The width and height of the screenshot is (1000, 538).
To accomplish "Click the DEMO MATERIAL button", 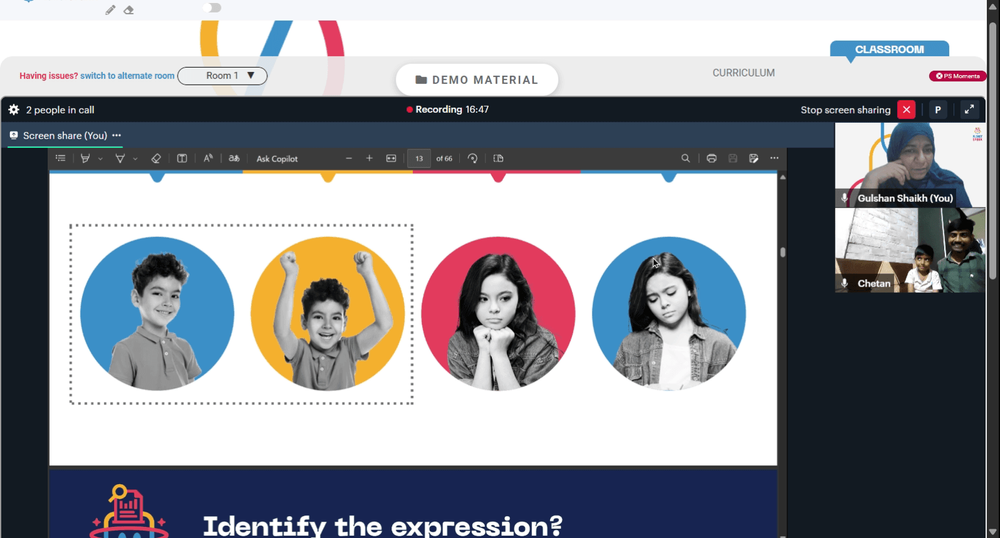I will point(477,80).
